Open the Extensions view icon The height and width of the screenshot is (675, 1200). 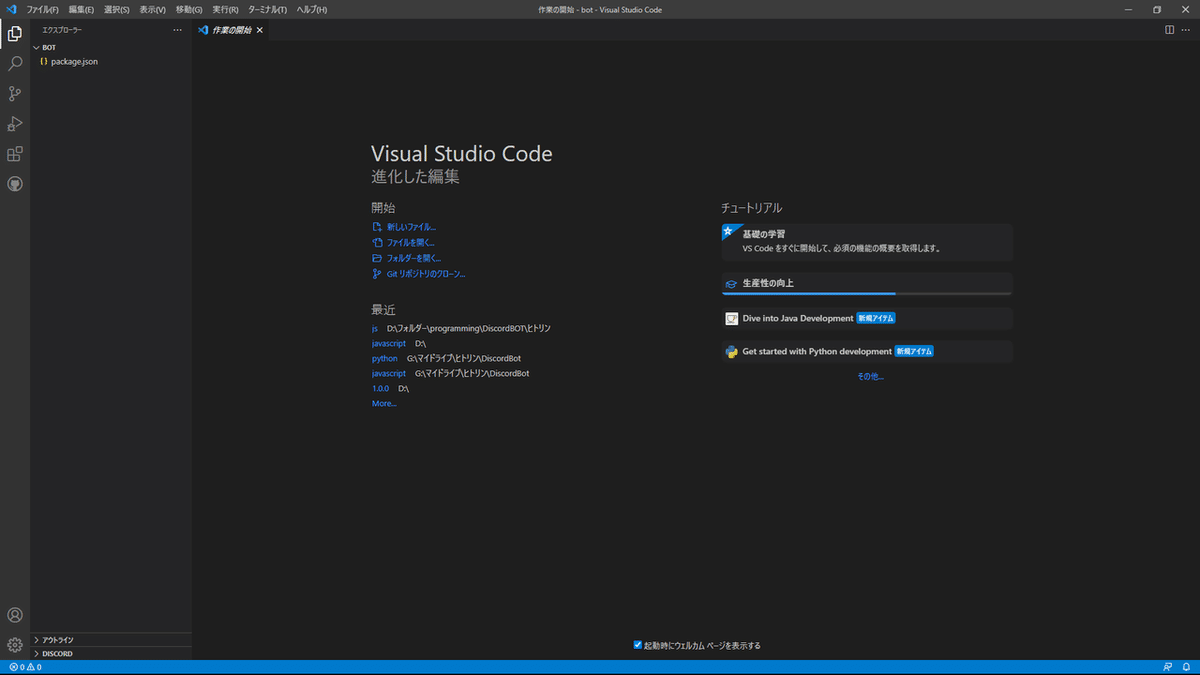[15, 154]
